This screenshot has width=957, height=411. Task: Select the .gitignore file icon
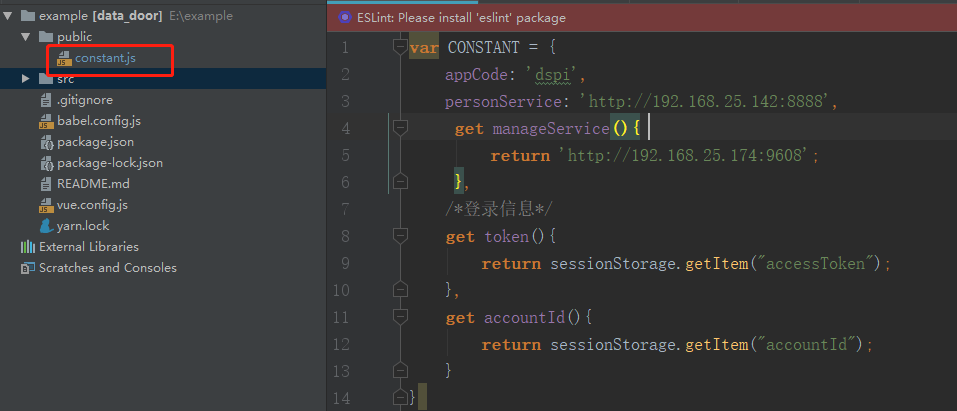(46, 100)
